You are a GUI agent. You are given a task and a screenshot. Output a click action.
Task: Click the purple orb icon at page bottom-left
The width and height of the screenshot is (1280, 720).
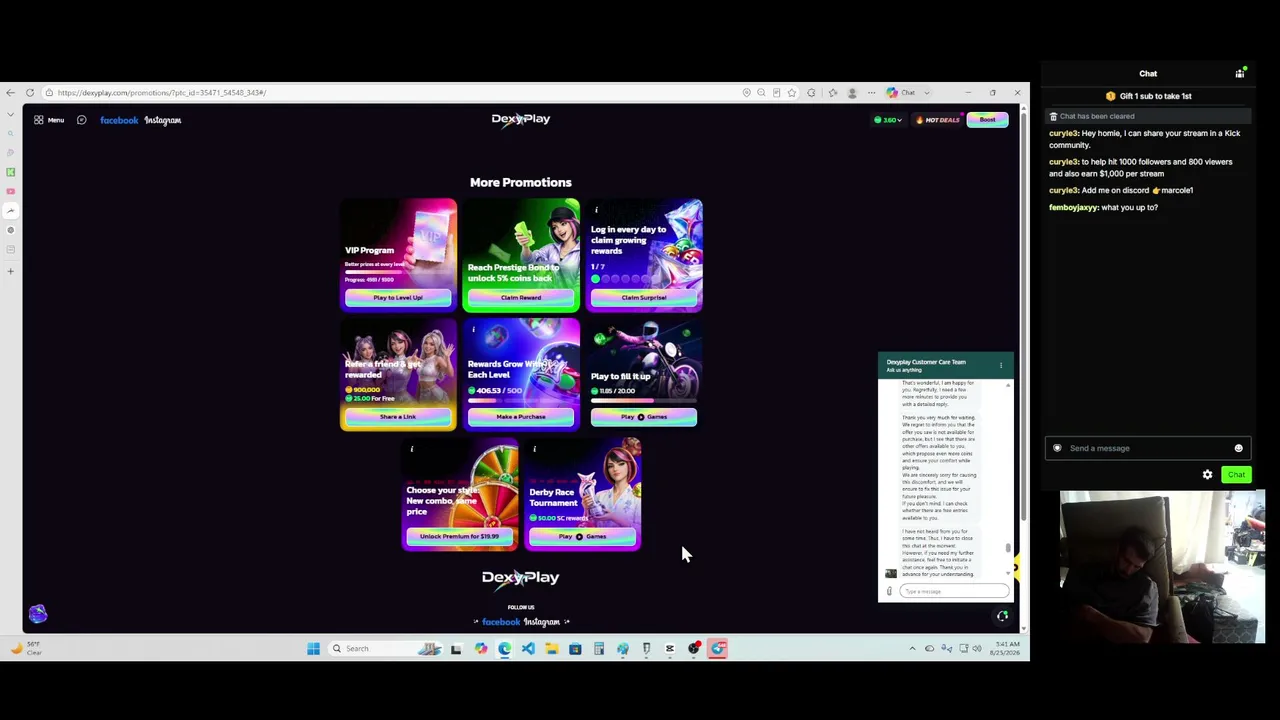(x=38, y=614)
